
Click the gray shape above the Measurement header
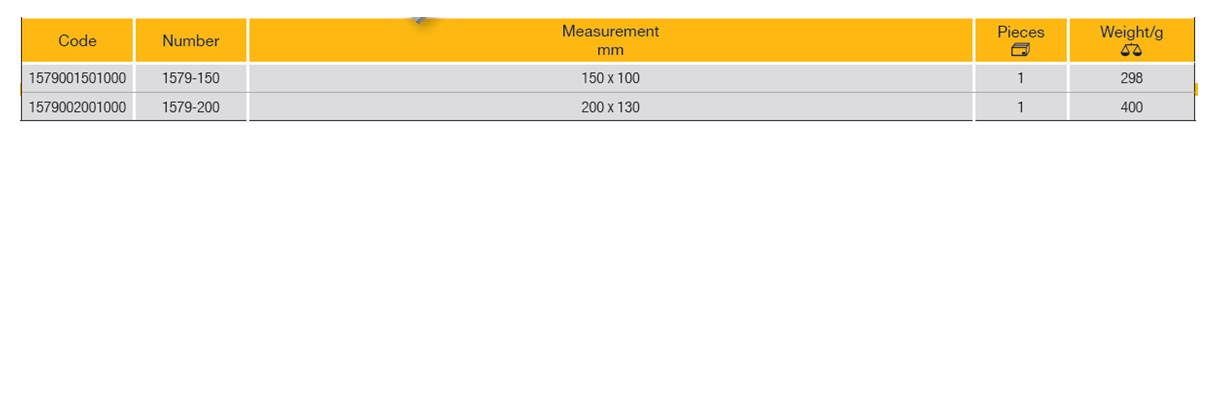click(421, 18)
